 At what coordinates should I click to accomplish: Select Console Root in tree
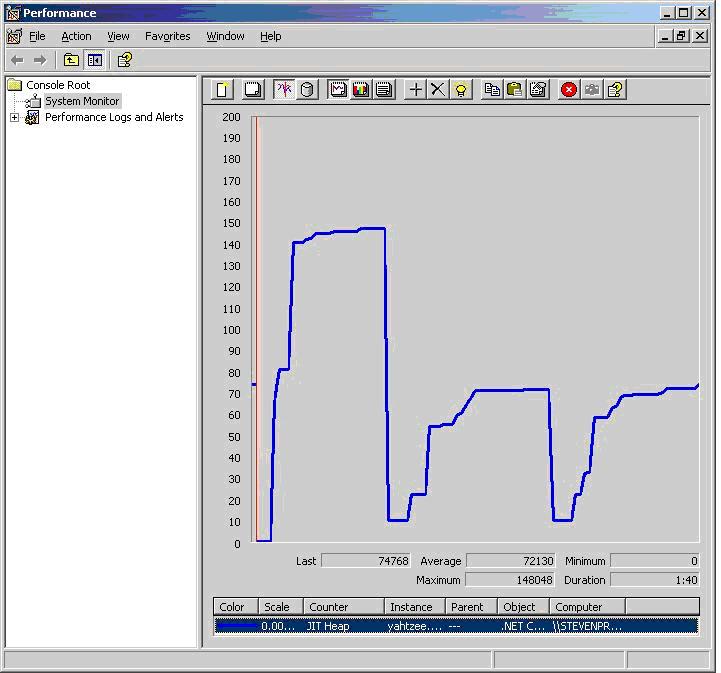click(x=58, y=85)
